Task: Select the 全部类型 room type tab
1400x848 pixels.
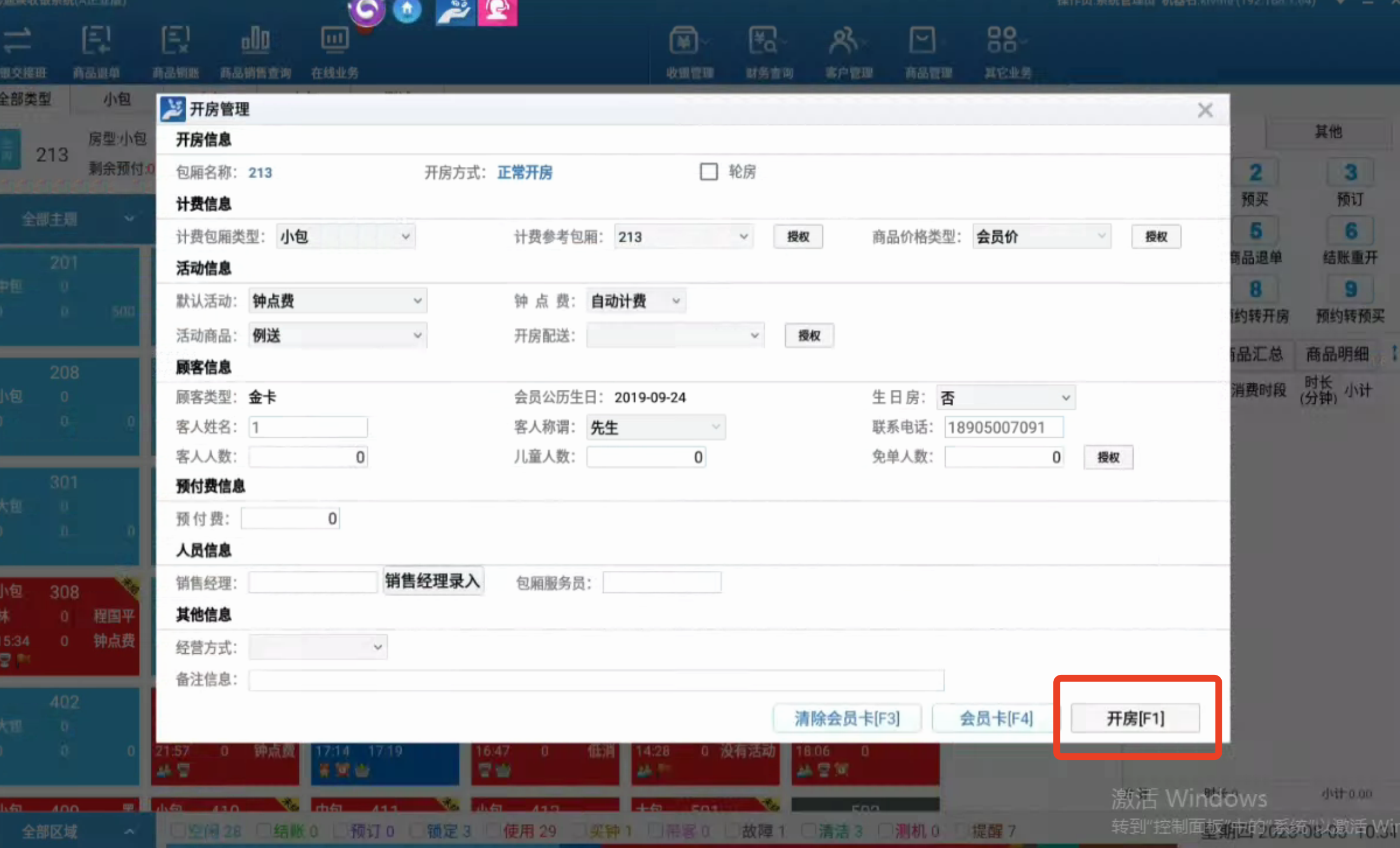Action: 27,99
